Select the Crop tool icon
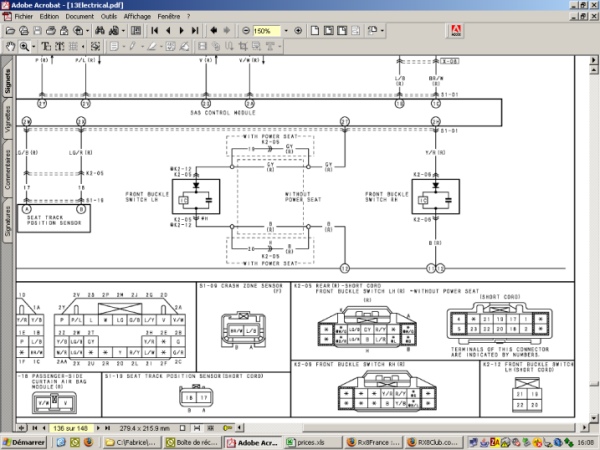The image size is (600, 450). [243, 47]
